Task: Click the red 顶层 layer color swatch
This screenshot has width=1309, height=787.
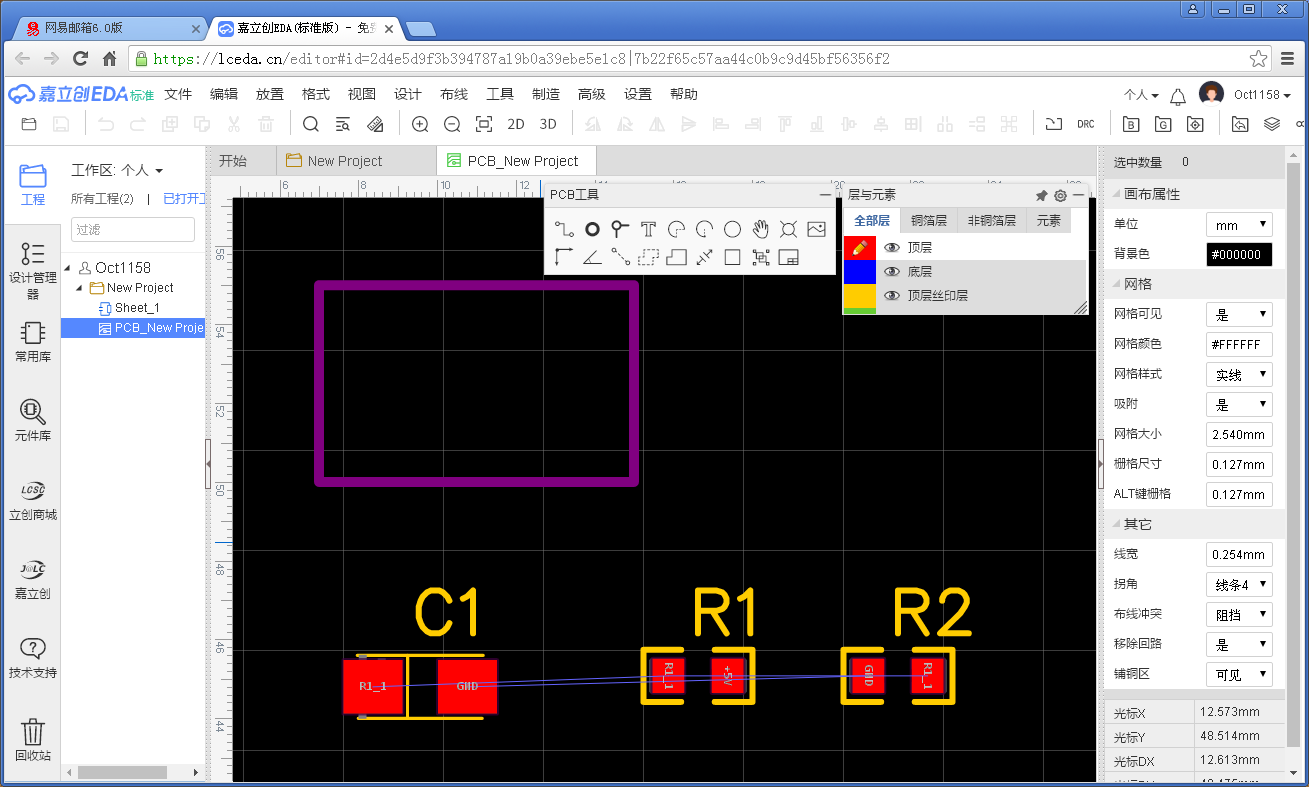Action: click(x=860, y=247)
